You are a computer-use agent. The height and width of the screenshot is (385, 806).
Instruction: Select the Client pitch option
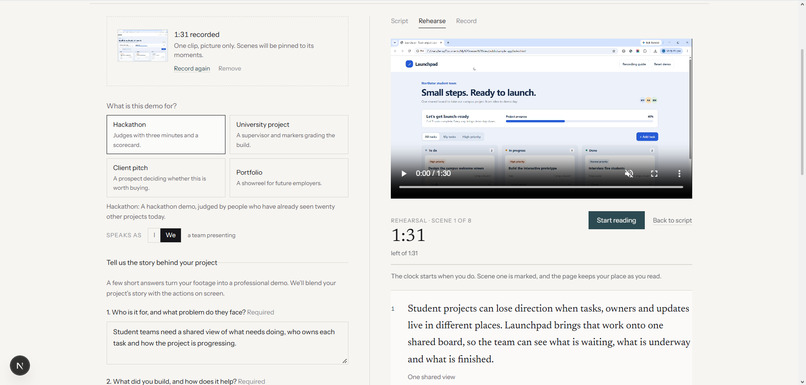click(166, 177)
